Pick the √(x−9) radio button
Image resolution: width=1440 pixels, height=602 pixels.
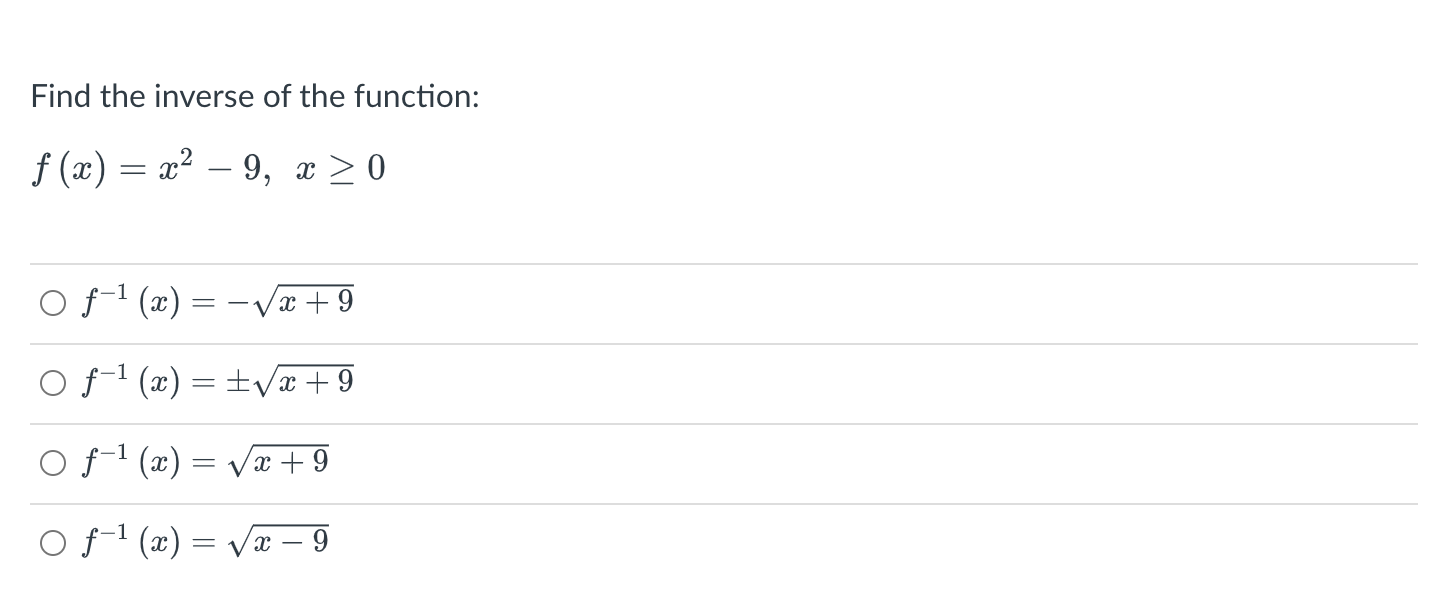(x=53, y=543)
